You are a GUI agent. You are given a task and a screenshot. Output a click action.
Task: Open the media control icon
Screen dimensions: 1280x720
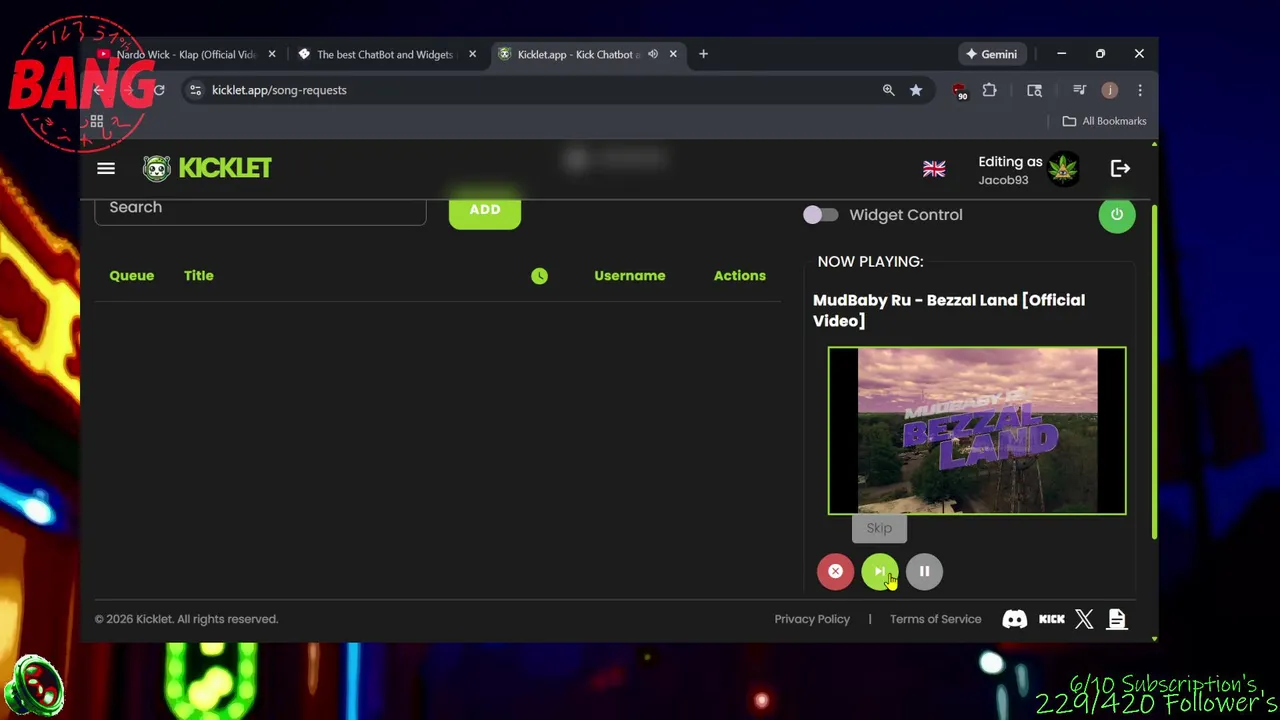point(1079,90)
